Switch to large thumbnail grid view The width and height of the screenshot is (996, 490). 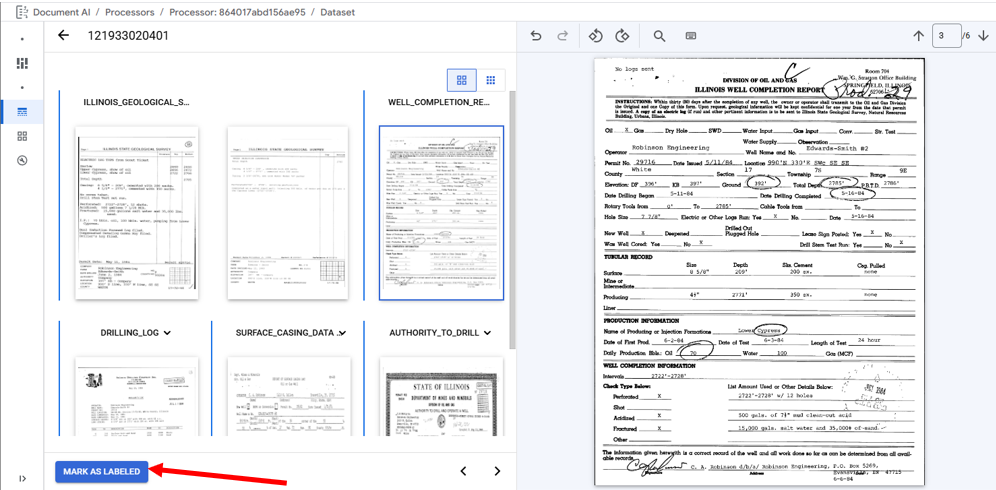pos(462,80)
